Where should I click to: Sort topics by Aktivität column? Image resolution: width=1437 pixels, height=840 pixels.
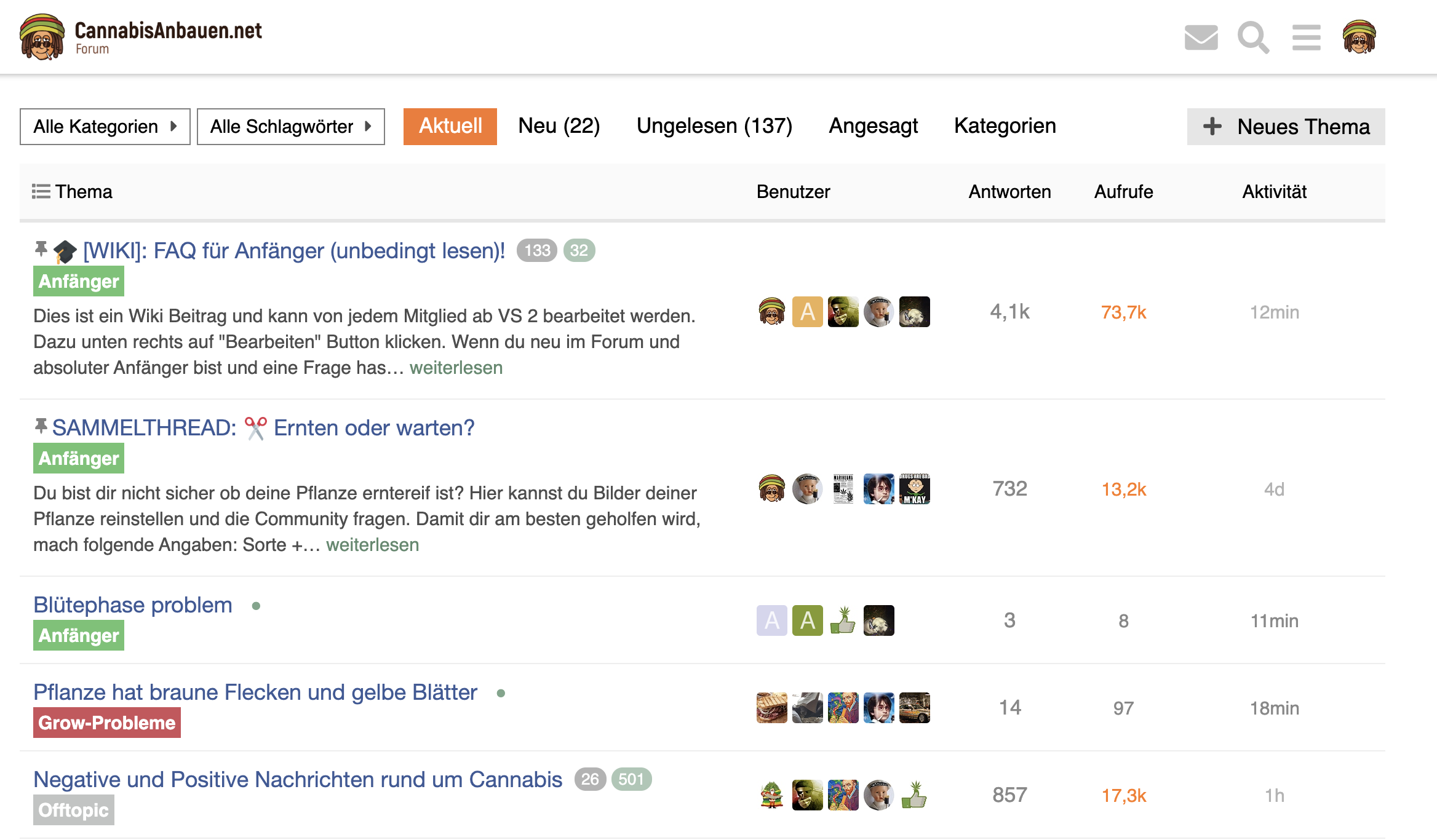(x=1274, y=191)
